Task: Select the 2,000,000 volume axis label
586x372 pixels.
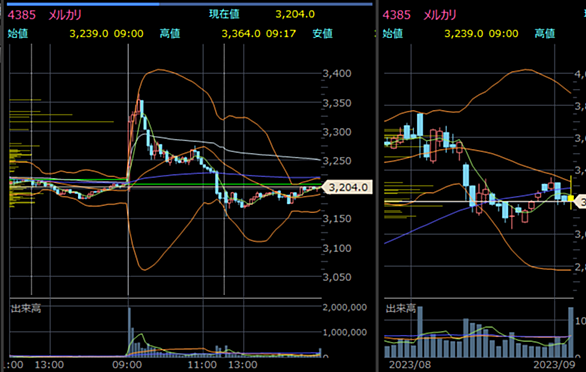Action: click(x=345, y=307)
